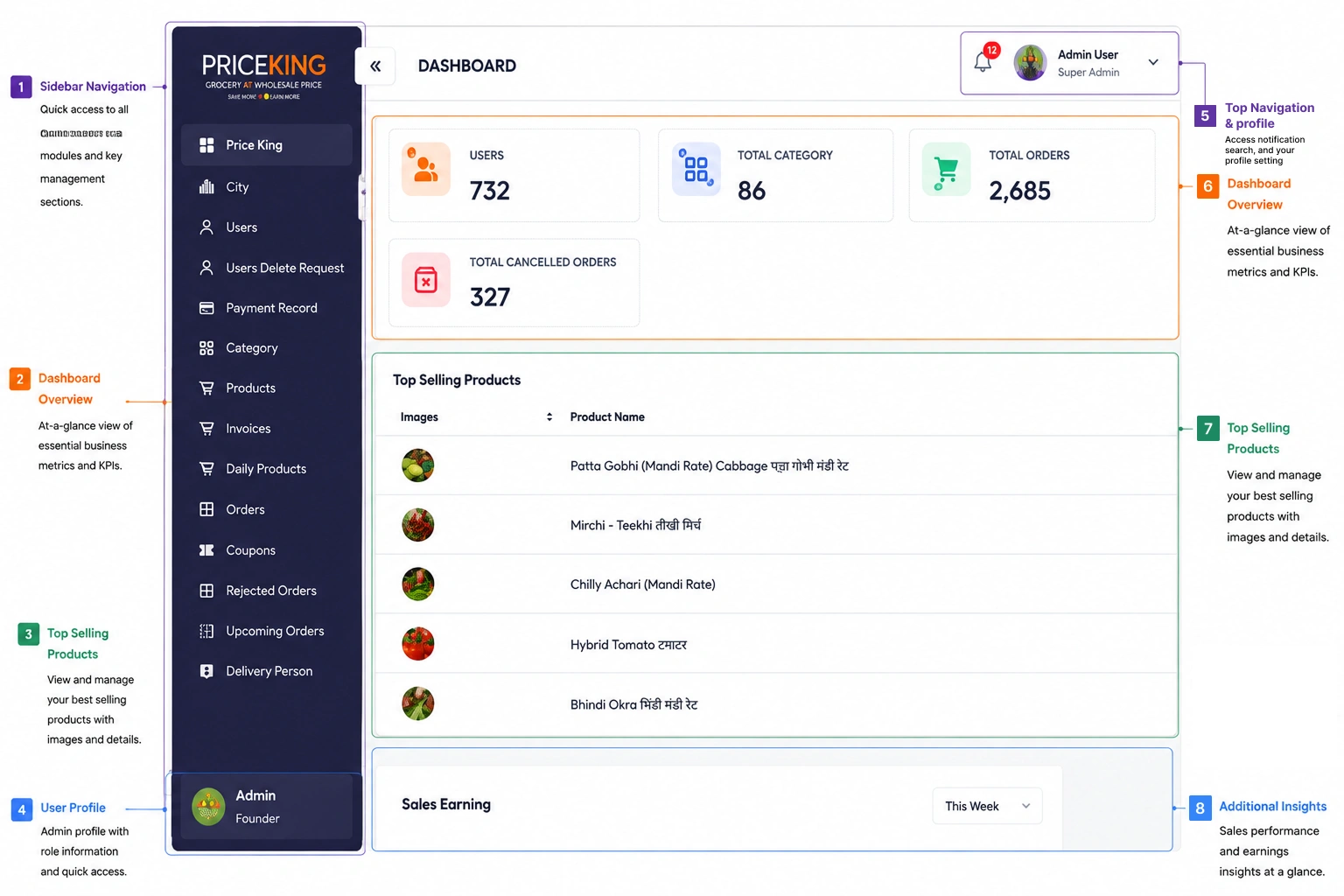Select Patta Gobhi (Mandi Rate) Cabbage name
The height and width of the screenshot is (896, 1344).
(710, 465)
